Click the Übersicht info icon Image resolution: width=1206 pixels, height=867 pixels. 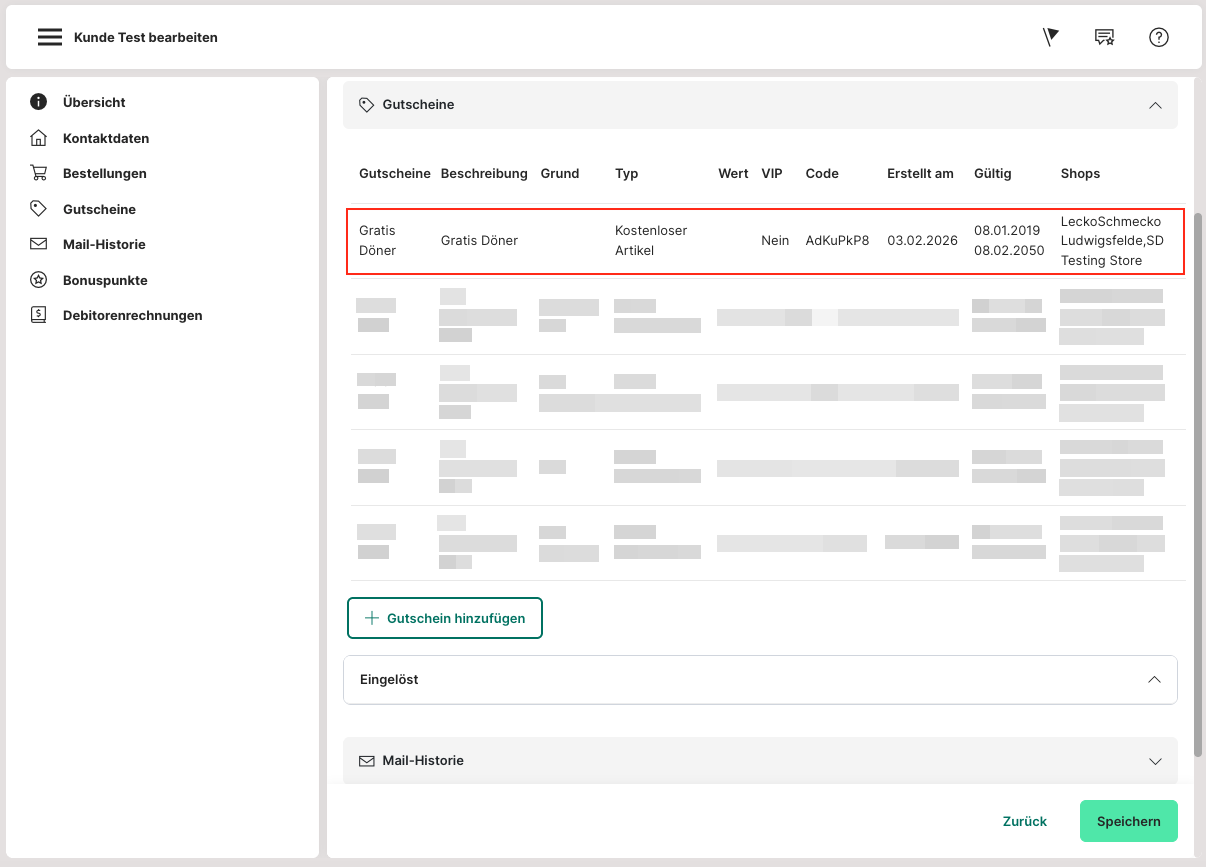pyautogui.click(x=39, y=102)
